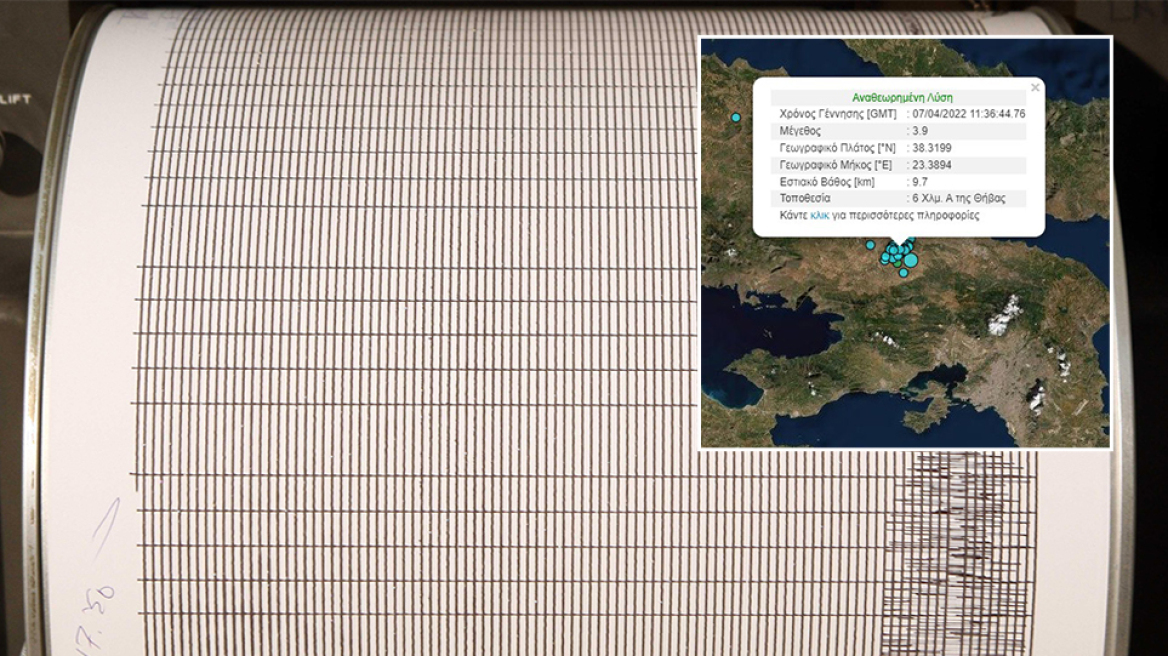Viewport: 1168px width, 656px height.
Task: Click the small leftmost dot of the earthquake cluster
Action: coord(884,259)
